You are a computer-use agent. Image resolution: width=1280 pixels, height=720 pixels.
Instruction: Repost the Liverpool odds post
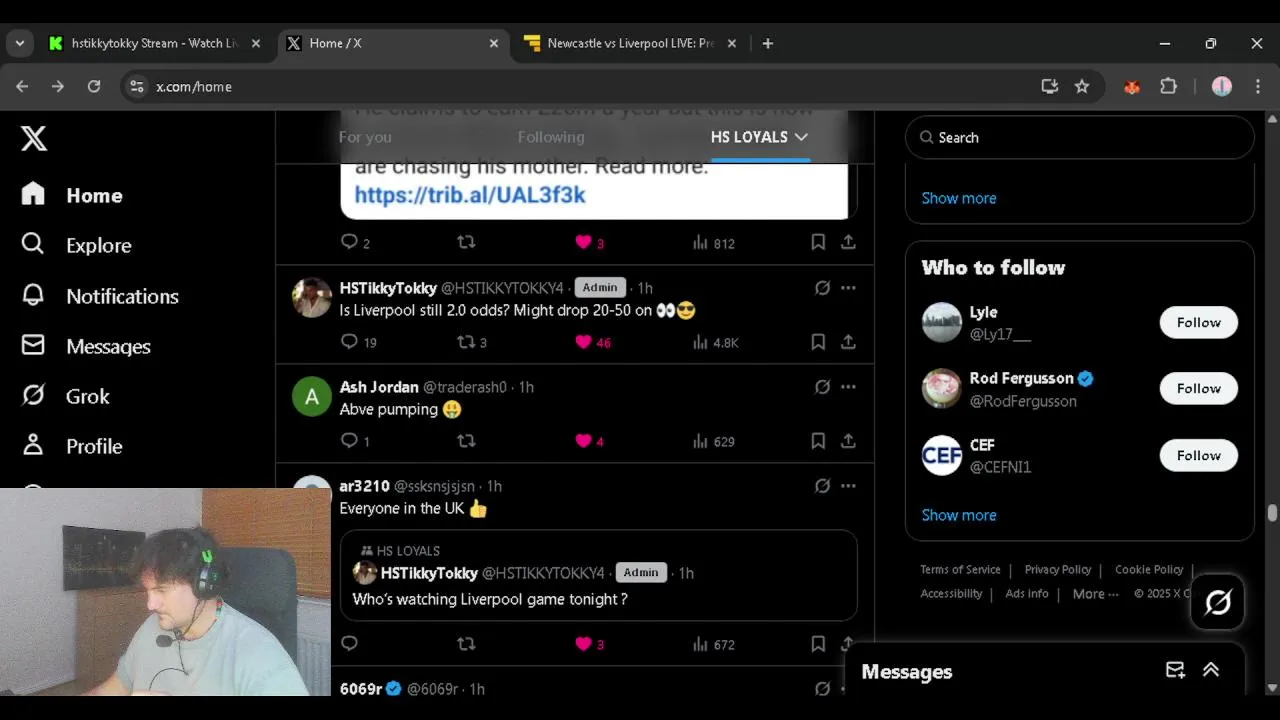pyautogui.click(x=471, y=342)
